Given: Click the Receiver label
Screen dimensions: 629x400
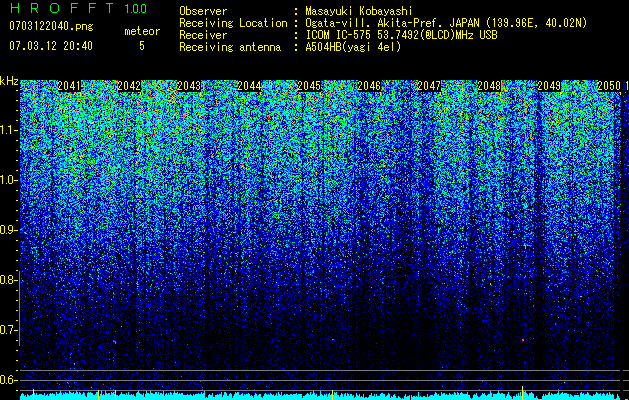Looking at the screenshot, I should (203, 35).
